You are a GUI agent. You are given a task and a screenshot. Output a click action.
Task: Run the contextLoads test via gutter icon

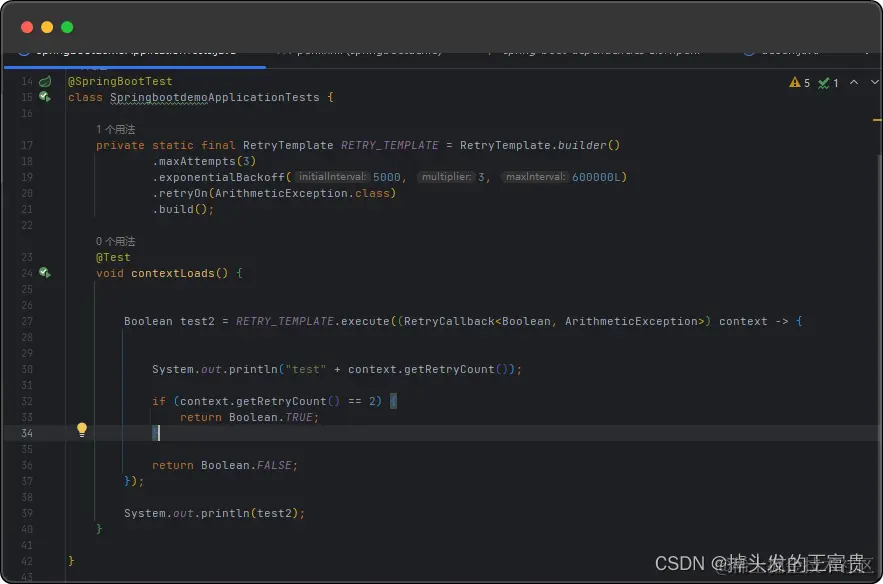click(45, 273)
